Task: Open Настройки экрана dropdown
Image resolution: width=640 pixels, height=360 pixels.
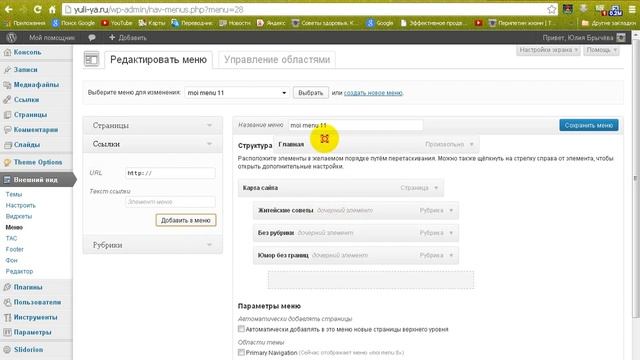Action: pos(548,50)
